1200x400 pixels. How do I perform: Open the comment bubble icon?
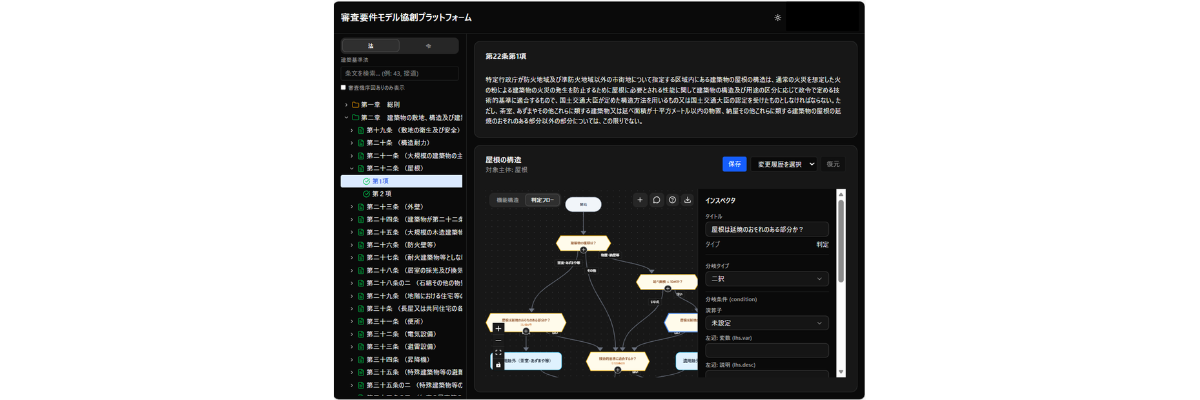657,200
